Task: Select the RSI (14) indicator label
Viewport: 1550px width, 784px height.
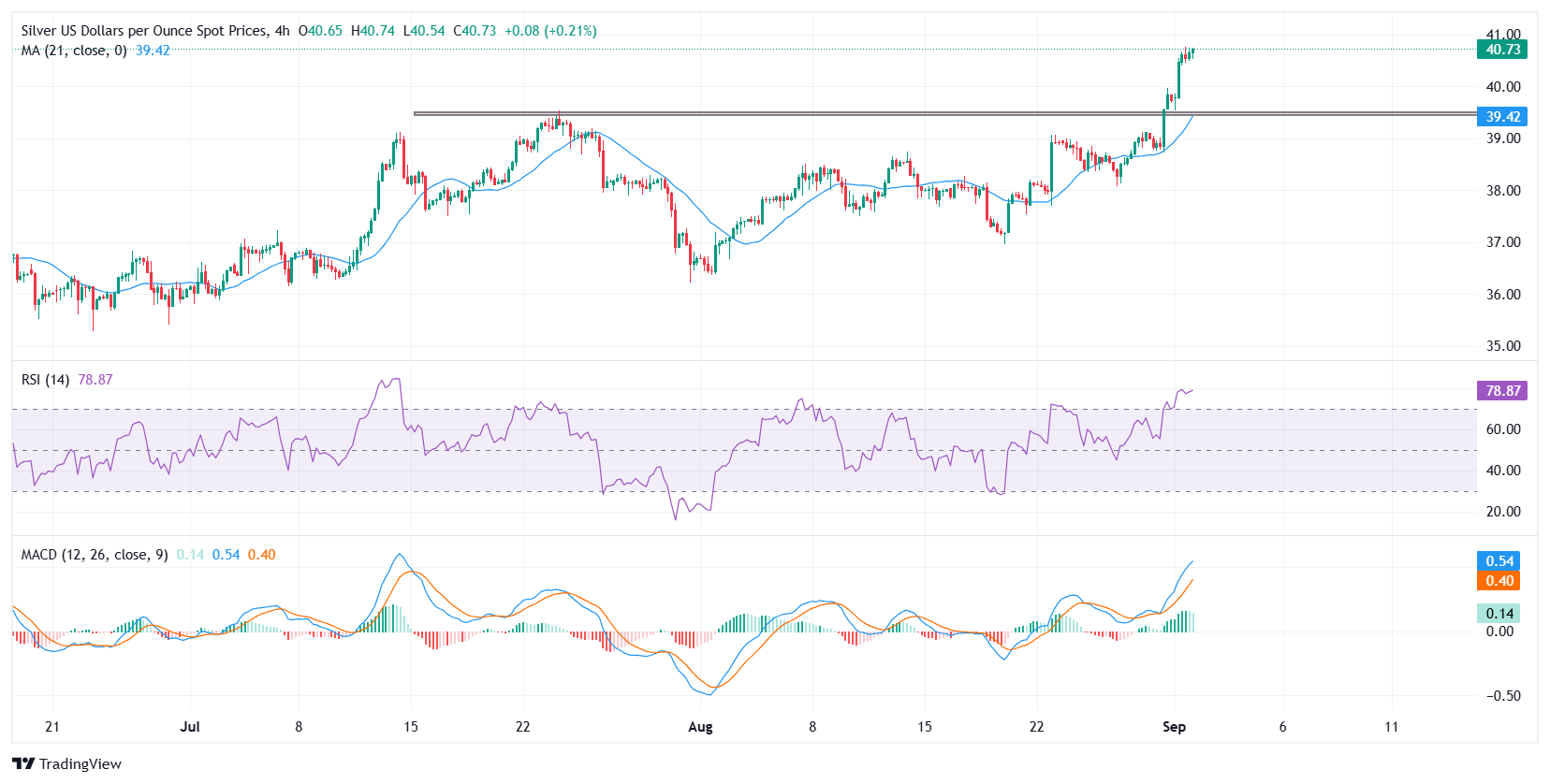Action: 45,380
